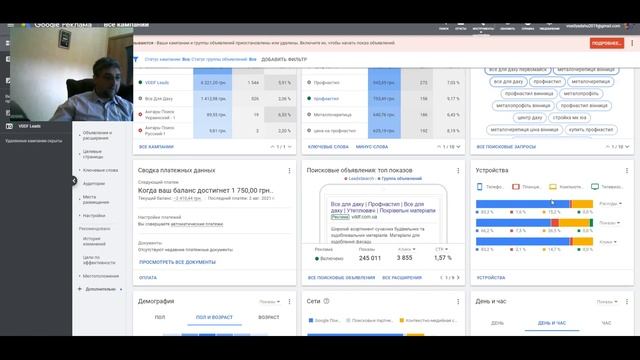Click the Клики device bar chart
This screenshot has height=360, width=640.
pyautogui.click(x=534, y=242)
